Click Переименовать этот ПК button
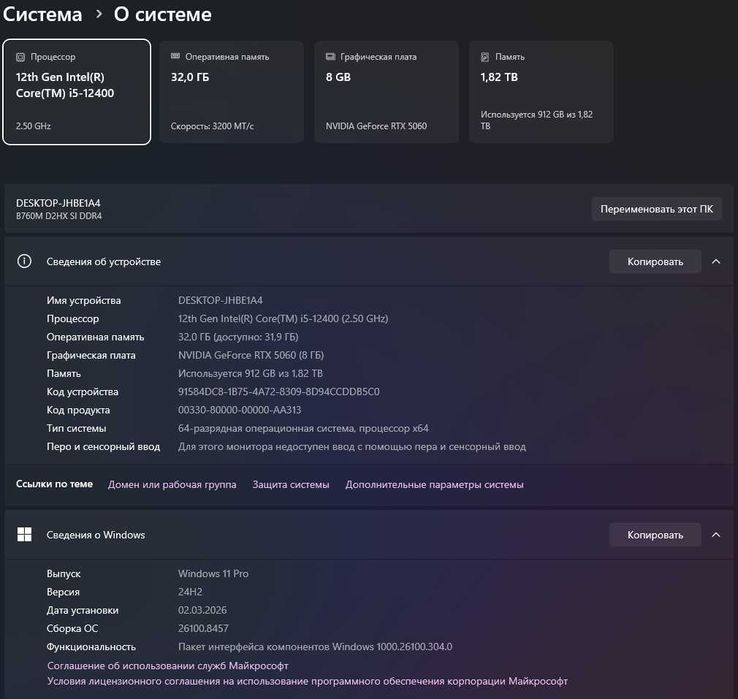This screenshot has height=699, width=738. (657, 209)
